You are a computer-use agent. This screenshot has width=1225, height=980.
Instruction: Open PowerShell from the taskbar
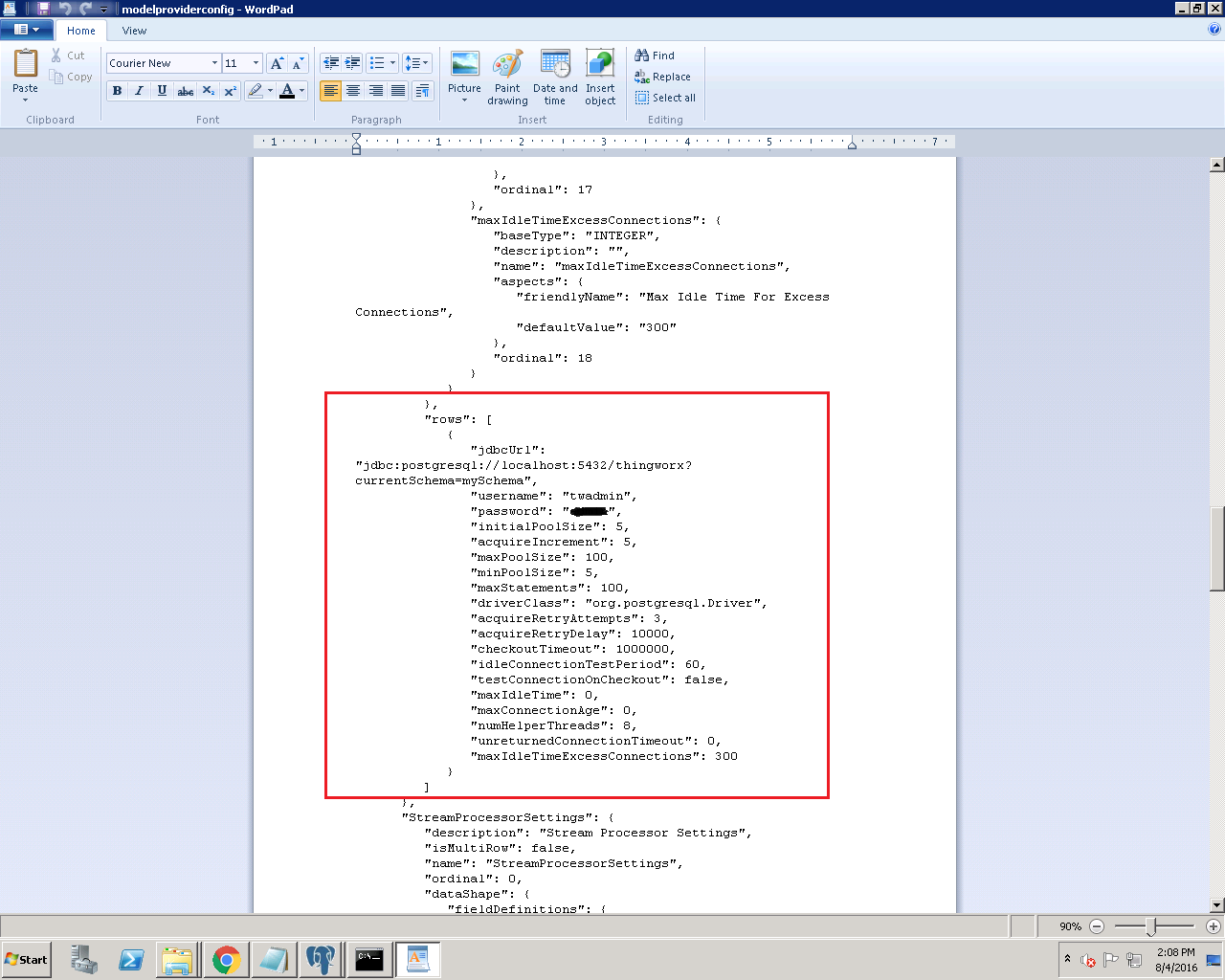point(131,960)
